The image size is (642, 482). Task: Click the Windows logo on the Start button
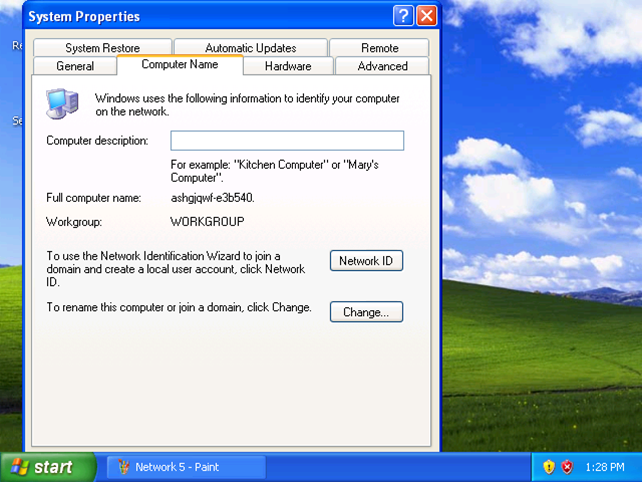(20, 467)
